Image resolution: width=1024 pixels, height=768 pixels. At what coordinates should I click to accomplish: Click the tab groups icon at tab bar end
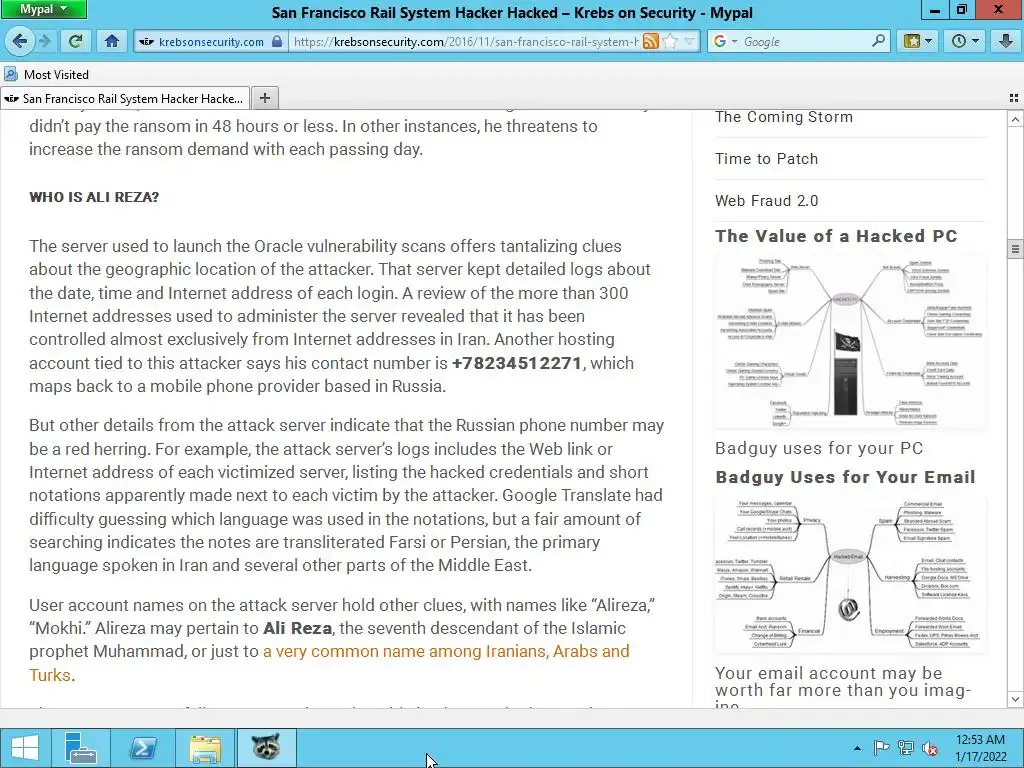point(1014,98)
